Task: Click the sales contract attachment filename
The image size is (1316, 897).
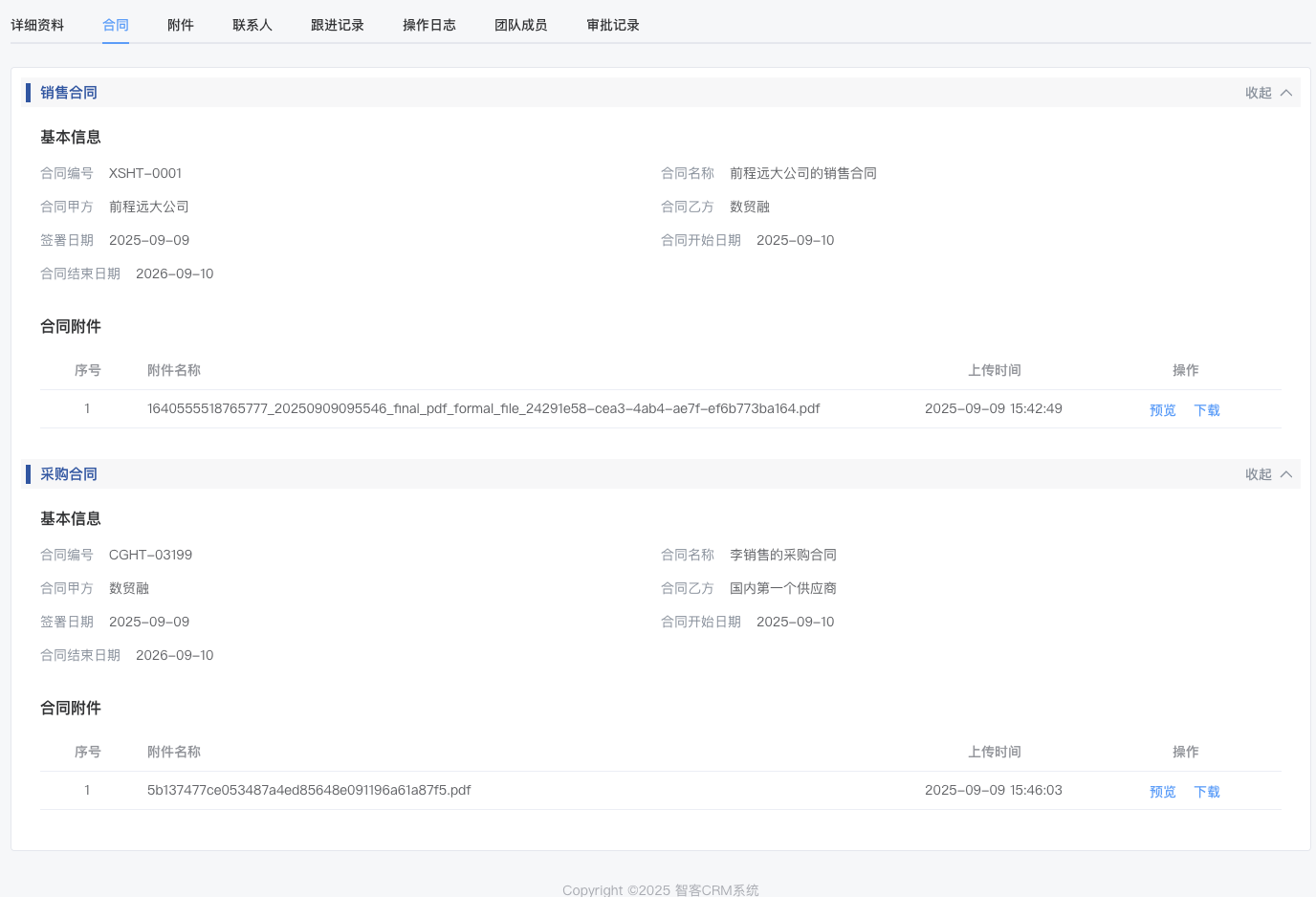Action: [x=483, y=408]
